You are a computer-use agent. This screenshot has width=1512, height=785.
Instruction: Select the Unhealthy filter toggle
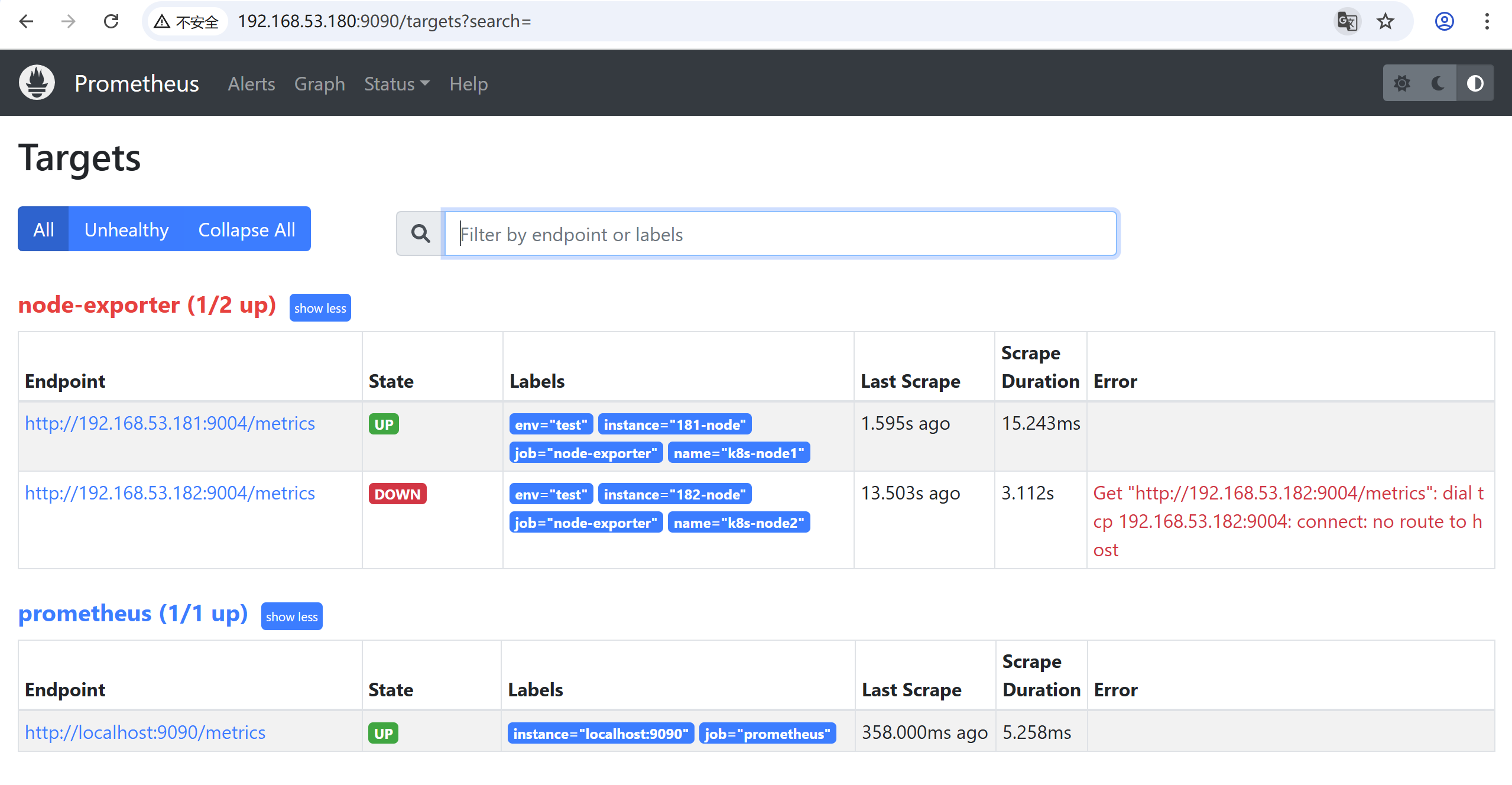point(126,229)
